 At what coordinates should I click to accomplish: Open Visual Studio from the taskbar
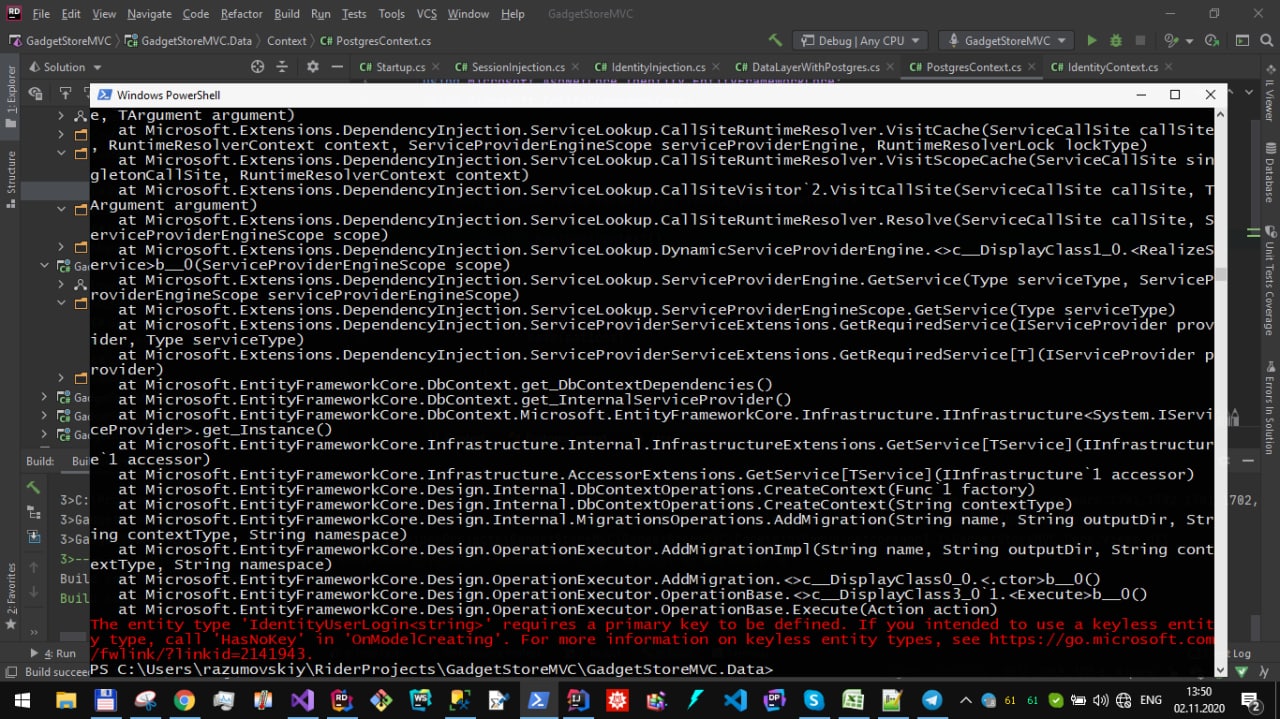pos(302,700)
